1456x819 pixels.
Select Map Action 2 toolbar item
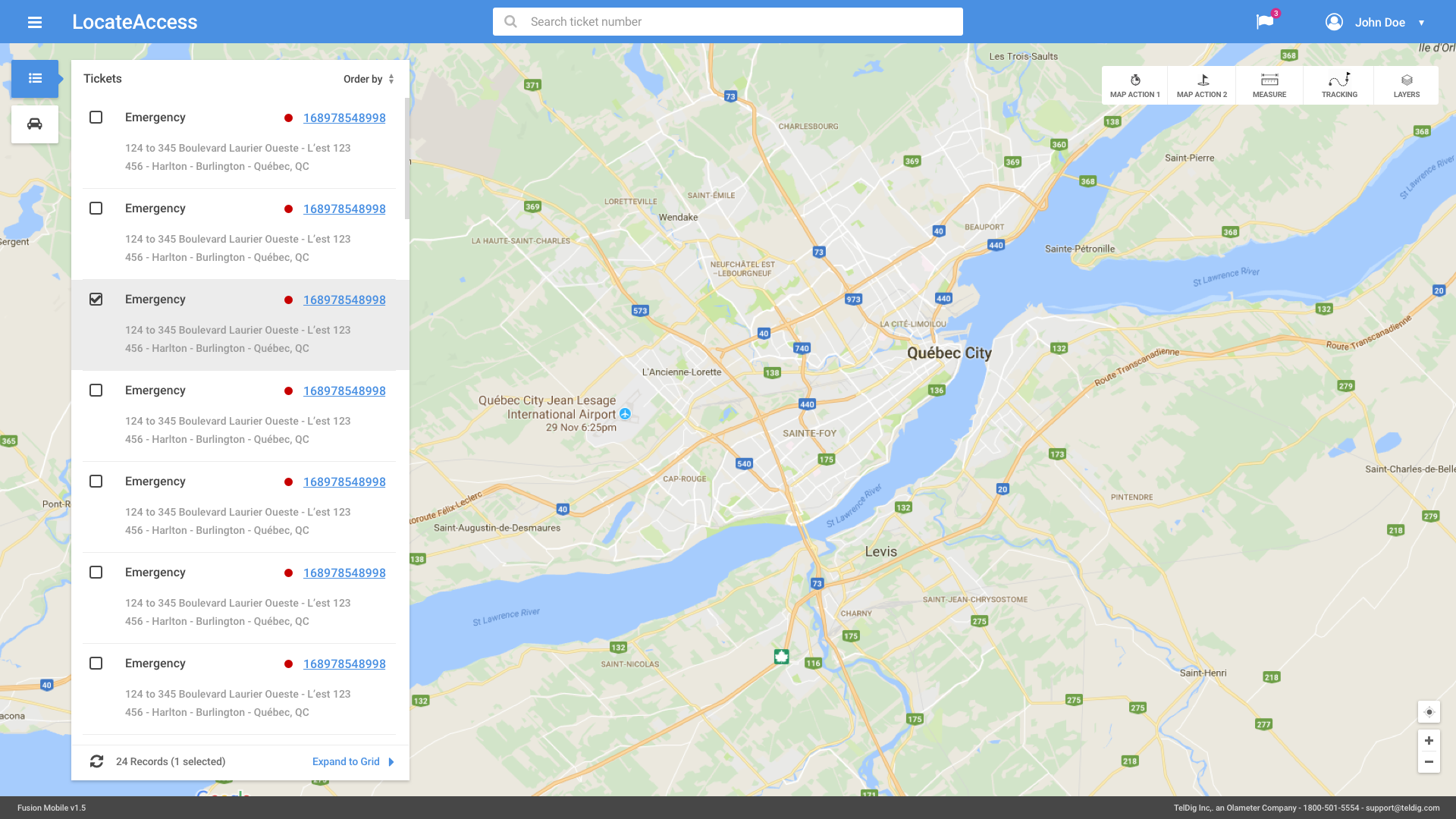click(1202, 85)
